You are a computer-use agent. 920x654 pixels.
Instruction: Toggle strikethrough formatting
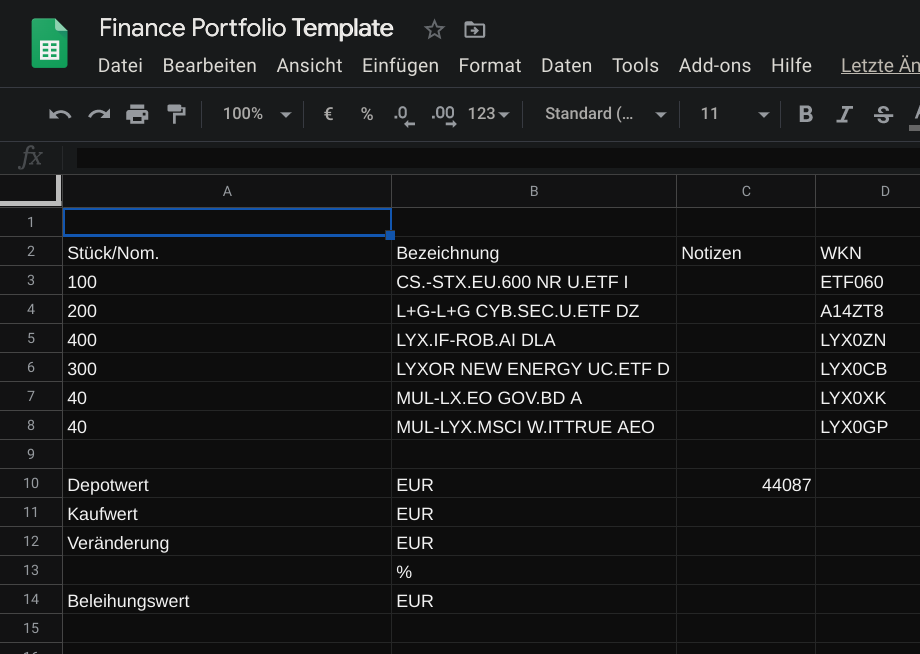click(883, 114)
